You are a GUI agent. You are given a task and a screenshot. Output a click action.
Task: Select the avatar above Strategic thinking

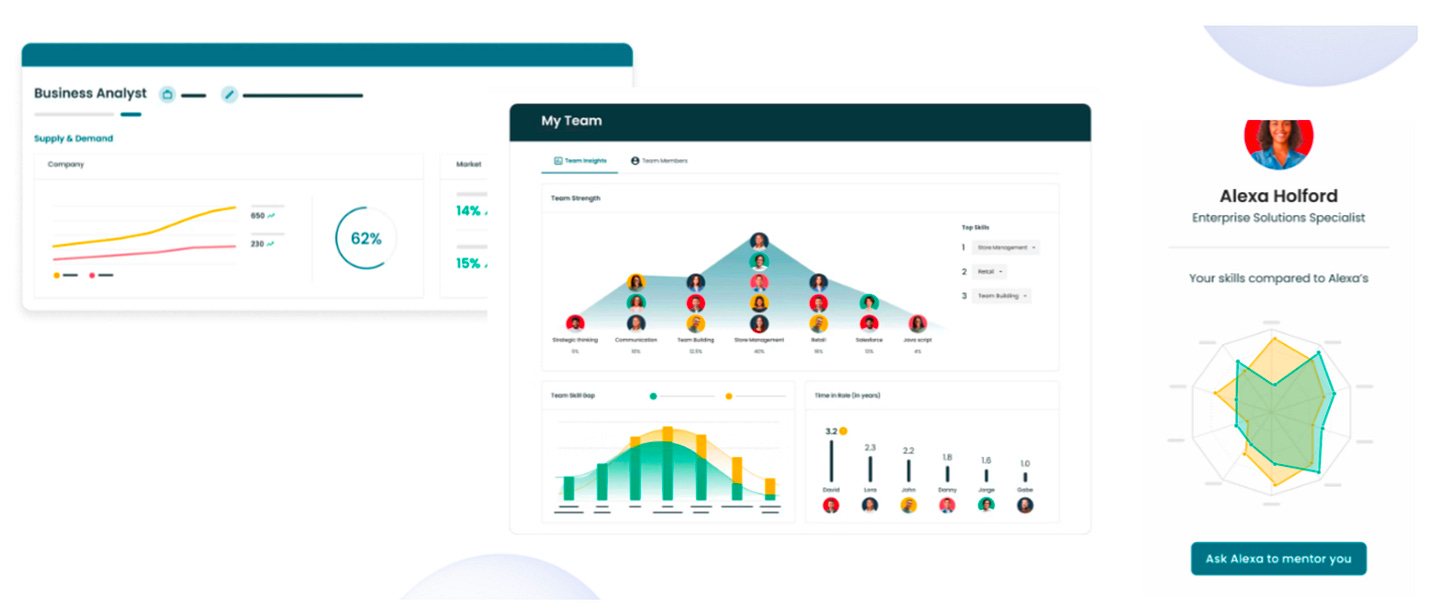coord(575,323)
